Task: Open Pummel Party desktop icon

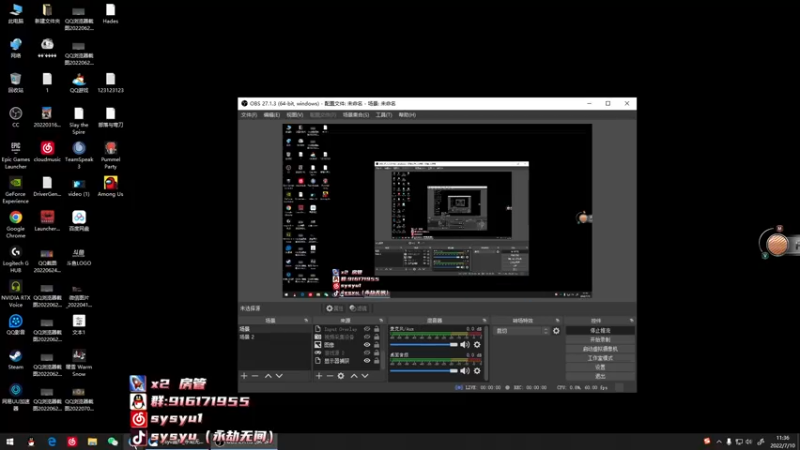Action: coord(110,155)
